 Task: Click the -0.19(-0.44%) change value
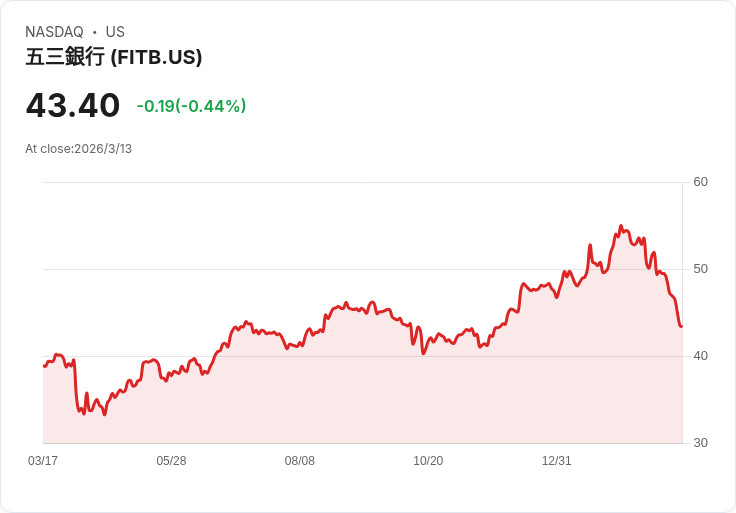click(x=192, y=106)
